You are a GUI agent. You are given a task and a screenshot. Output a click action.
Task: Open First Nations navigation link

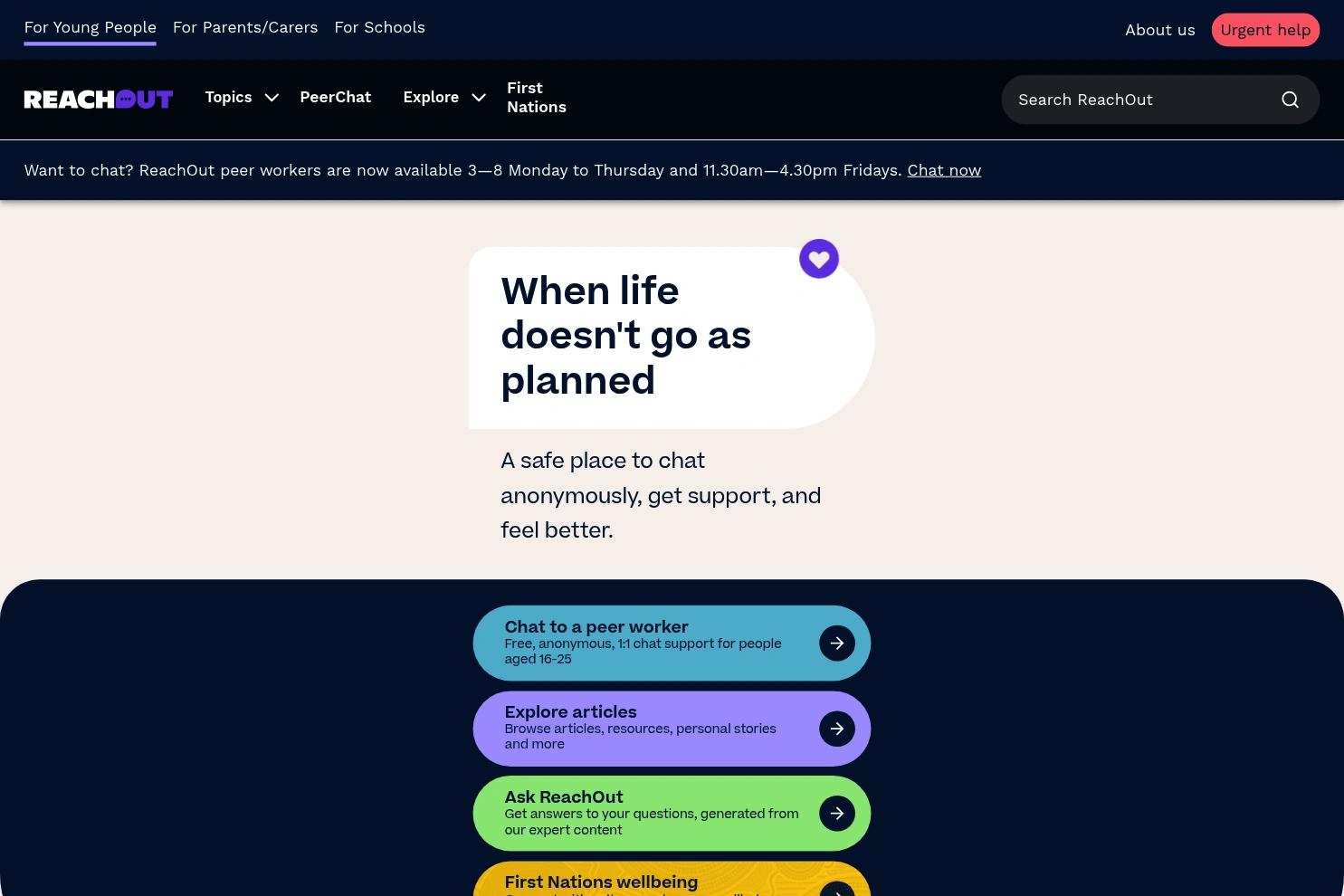point(537,98)
